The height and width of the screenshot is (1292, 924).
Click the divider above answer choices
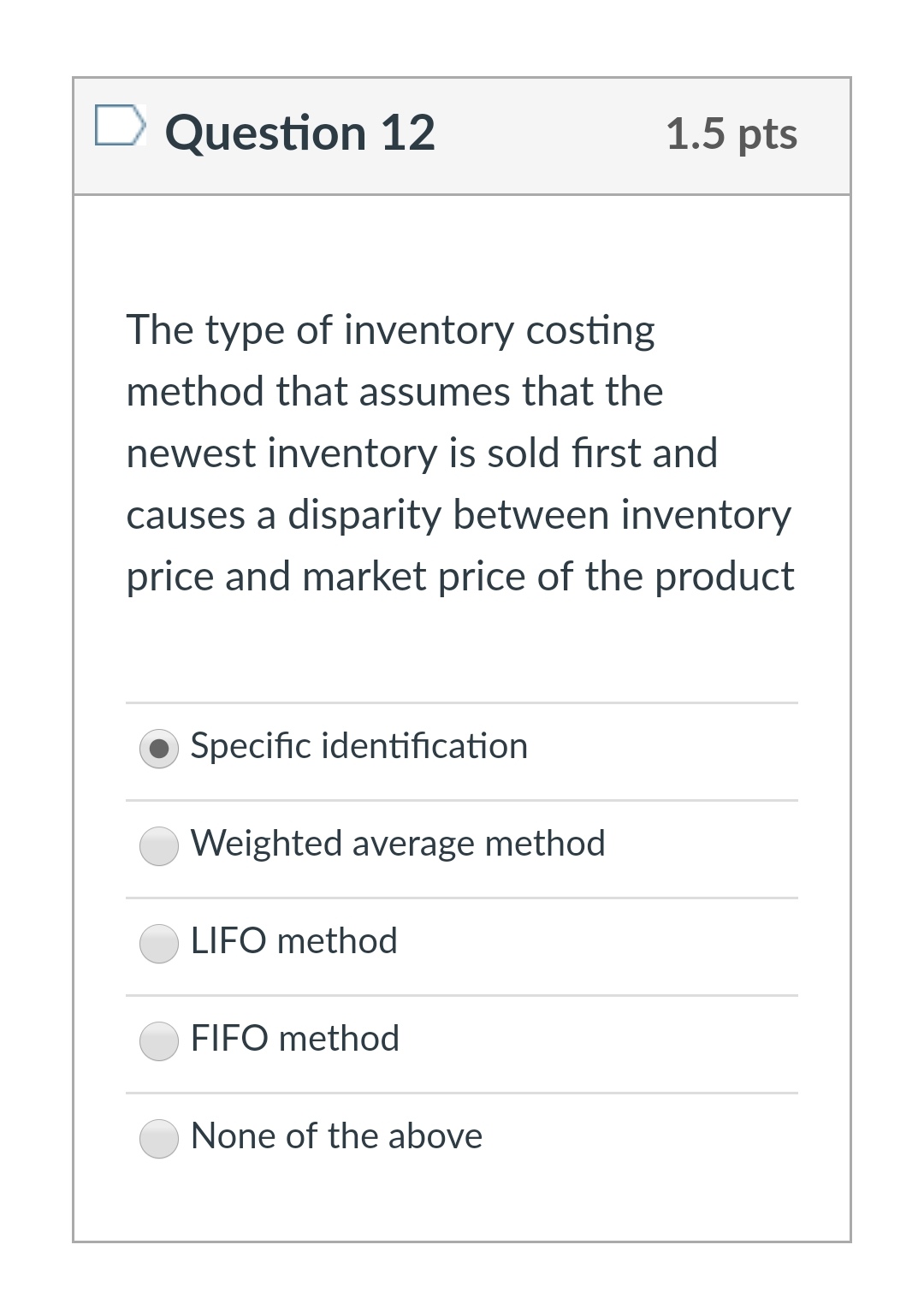click(x=462, y=700)
